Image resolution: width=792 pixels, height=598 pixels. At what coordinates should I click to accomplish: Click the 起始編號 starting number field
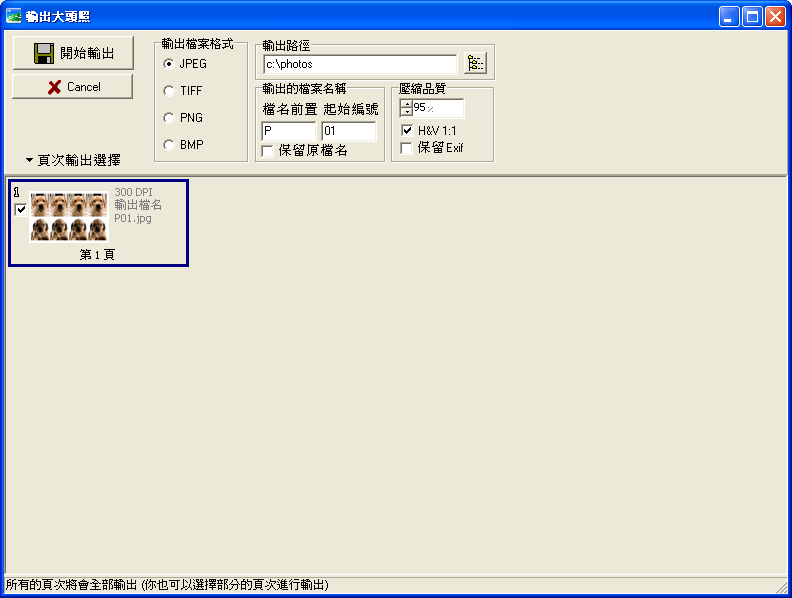(x=348, y=131)
